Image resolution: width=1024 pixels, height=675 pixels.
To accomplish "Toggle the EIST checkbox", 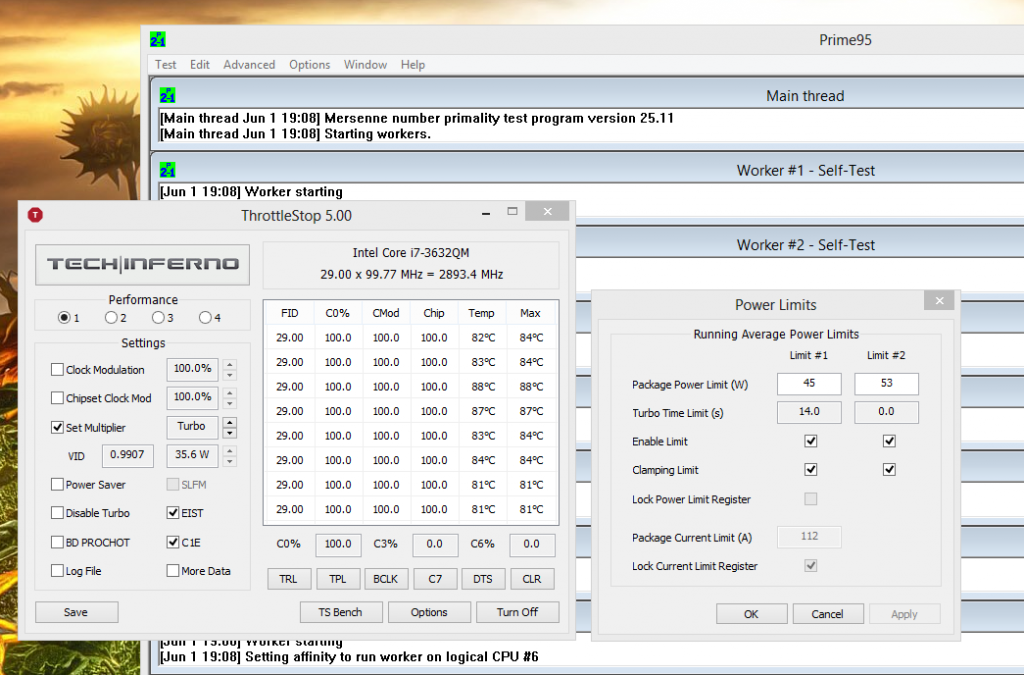I will [x=173, y=513].
